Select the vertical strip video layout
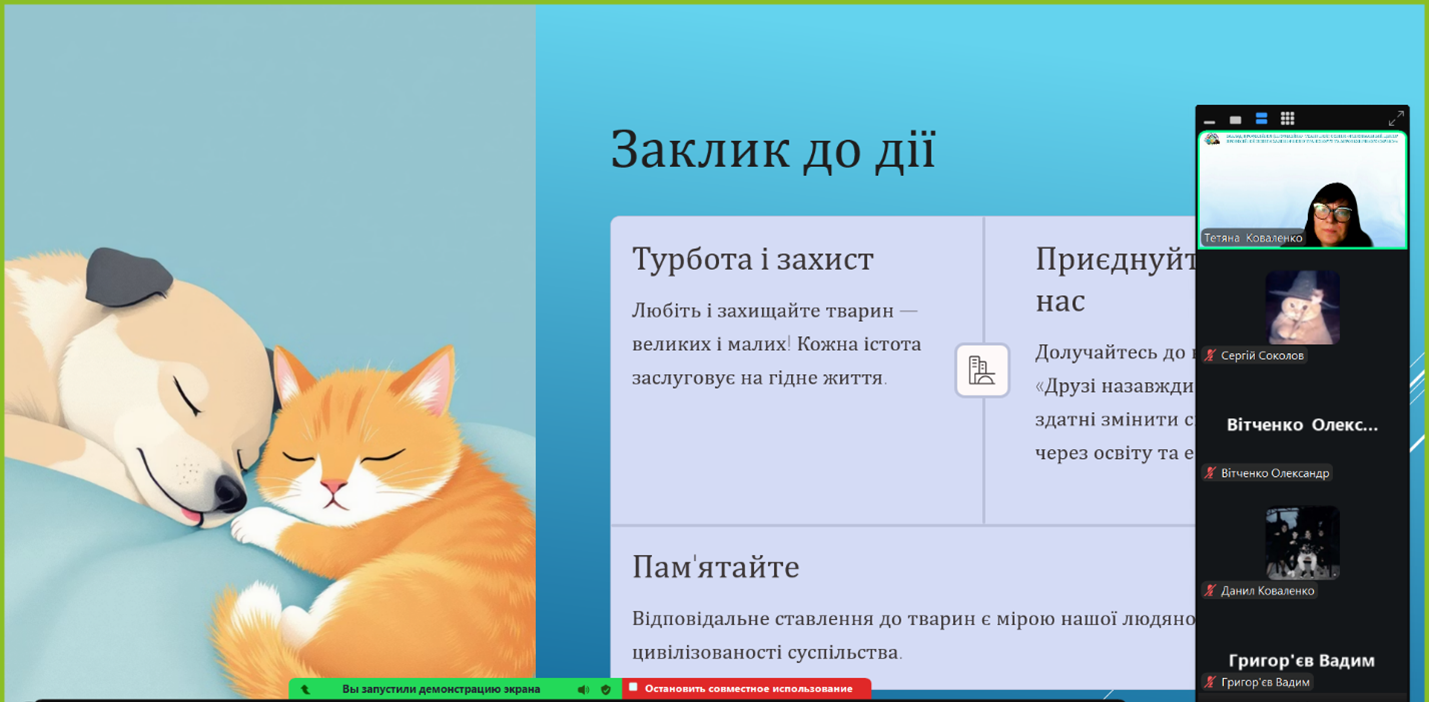Viewport: 1429px width, 702px height. coord(1262,119)
